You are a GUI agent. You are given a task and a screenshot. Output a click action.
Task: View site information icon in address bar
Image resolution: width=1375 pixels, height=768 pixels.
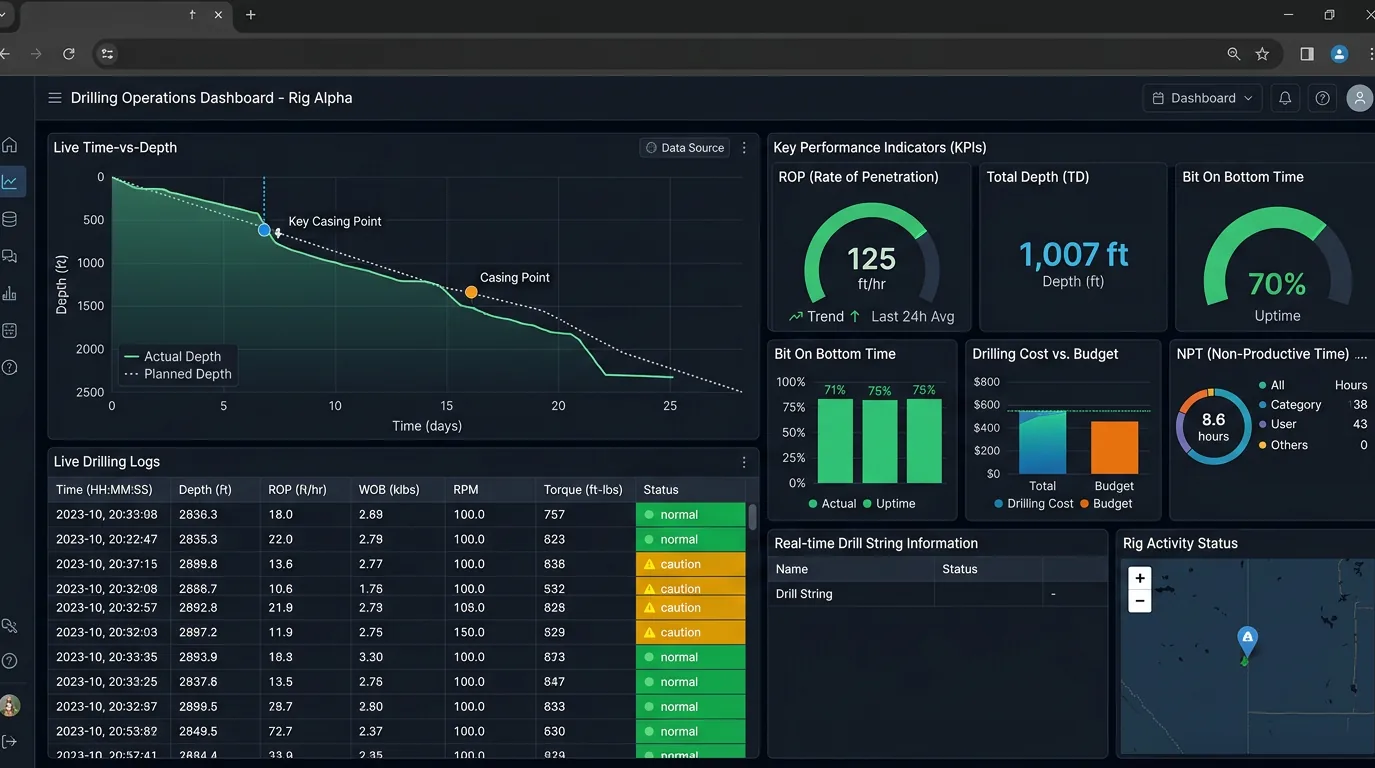coord(108,54)
